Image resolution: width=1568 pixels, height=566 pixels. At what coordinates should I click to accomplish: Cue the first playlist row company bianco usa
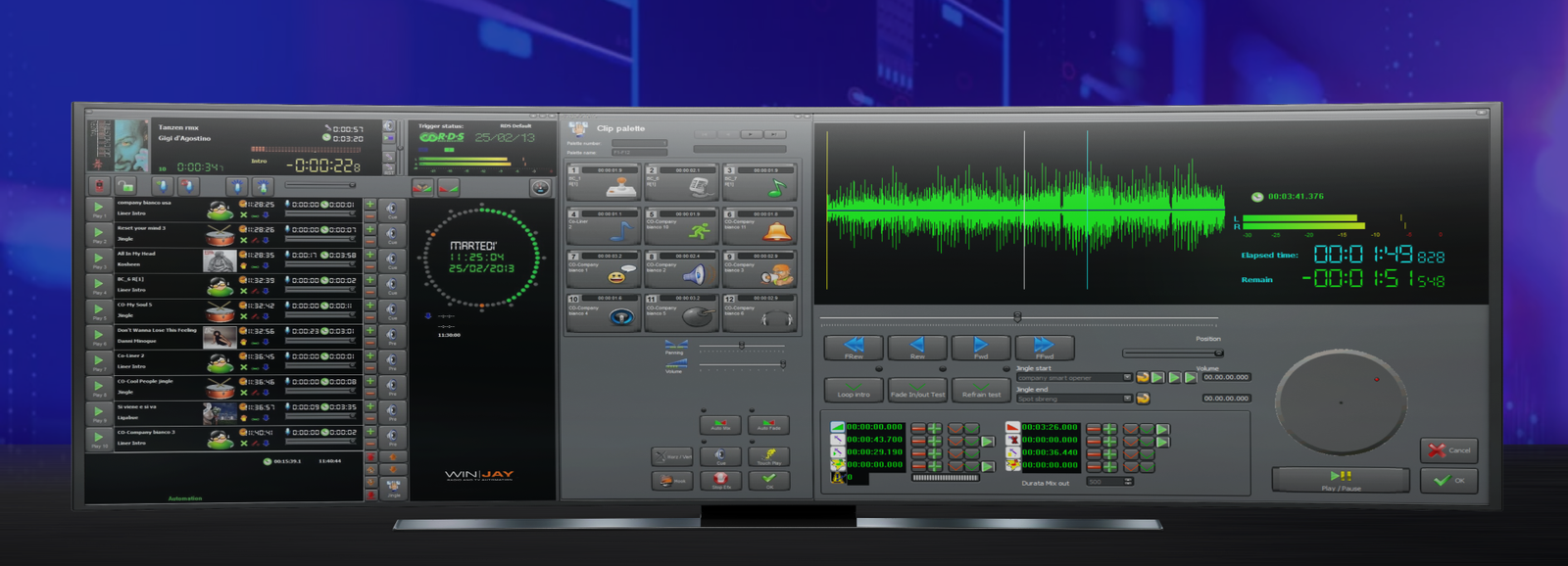click(x=391, y=211)
